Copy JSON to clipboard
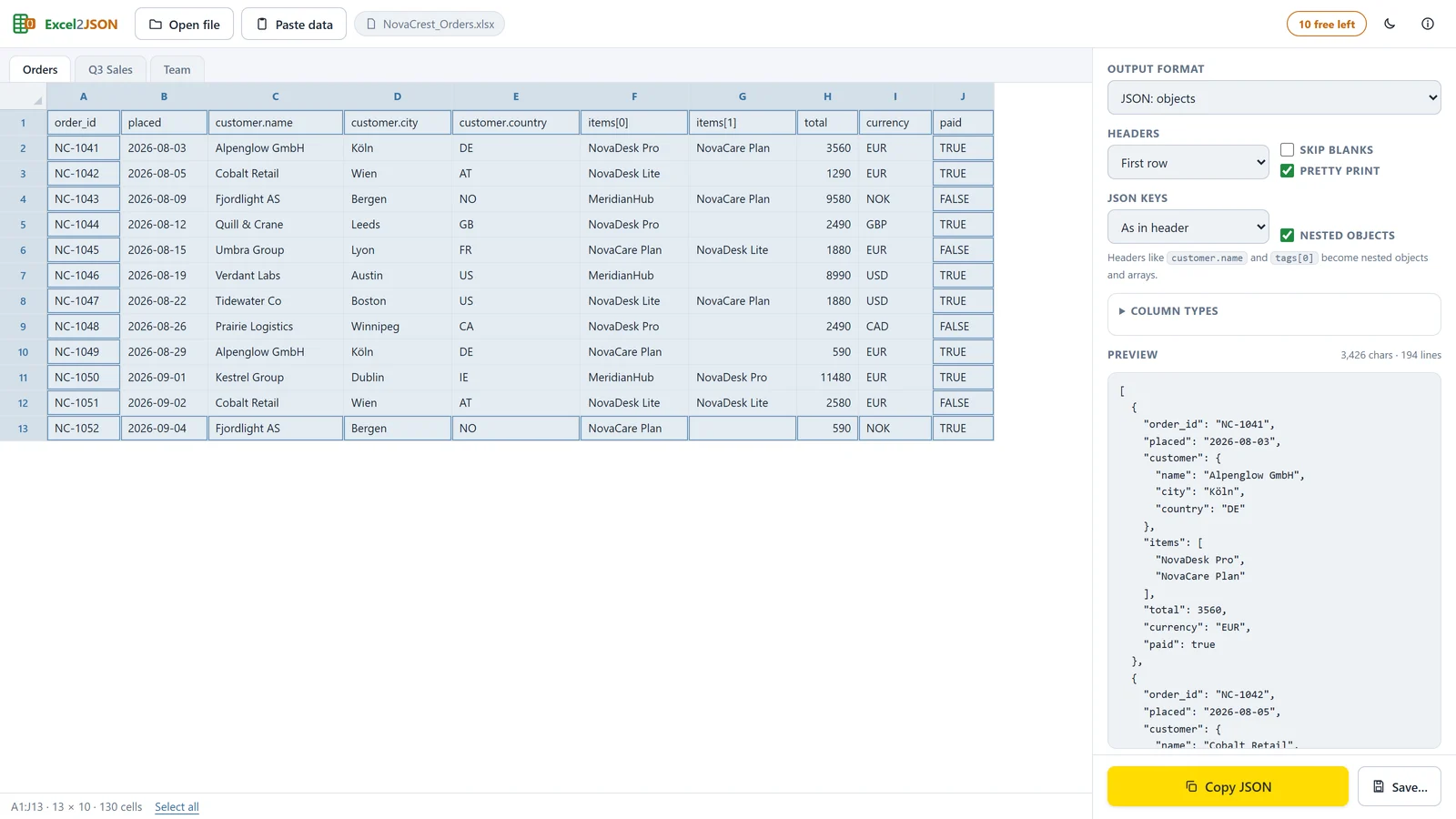 pos(1228,786)
